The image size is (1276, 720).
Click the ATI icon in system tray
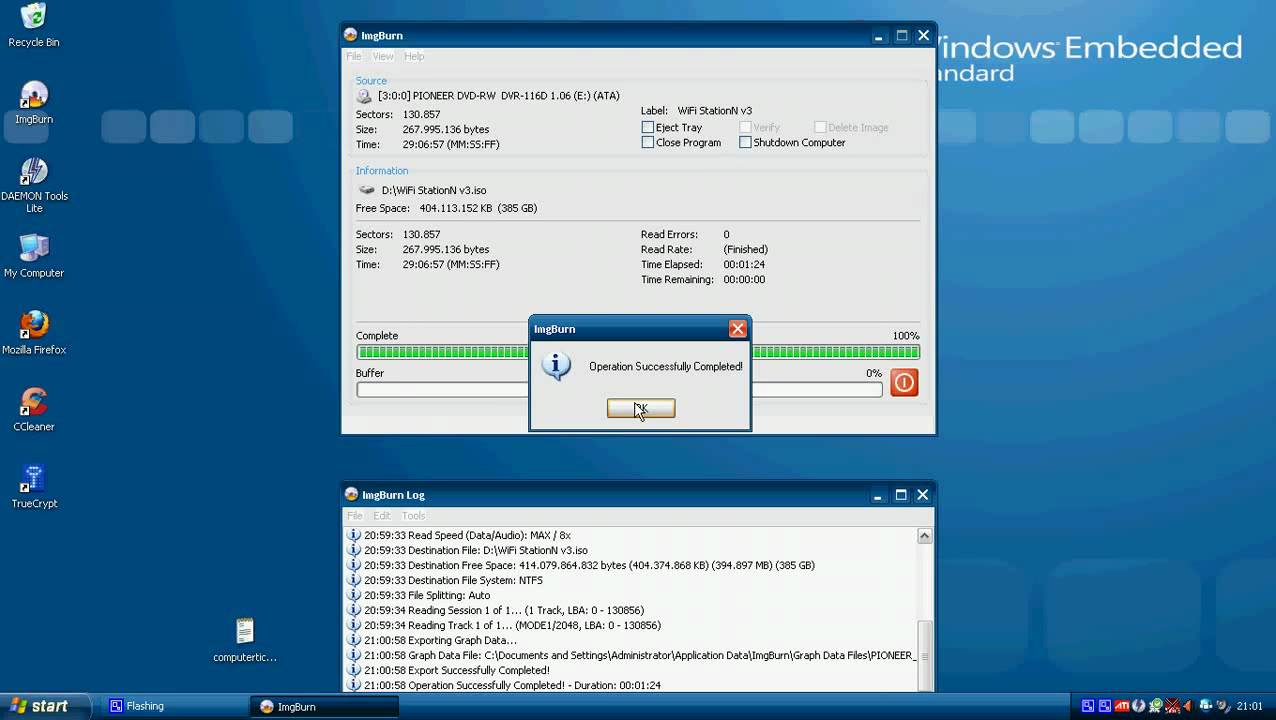pos(1121,706)
